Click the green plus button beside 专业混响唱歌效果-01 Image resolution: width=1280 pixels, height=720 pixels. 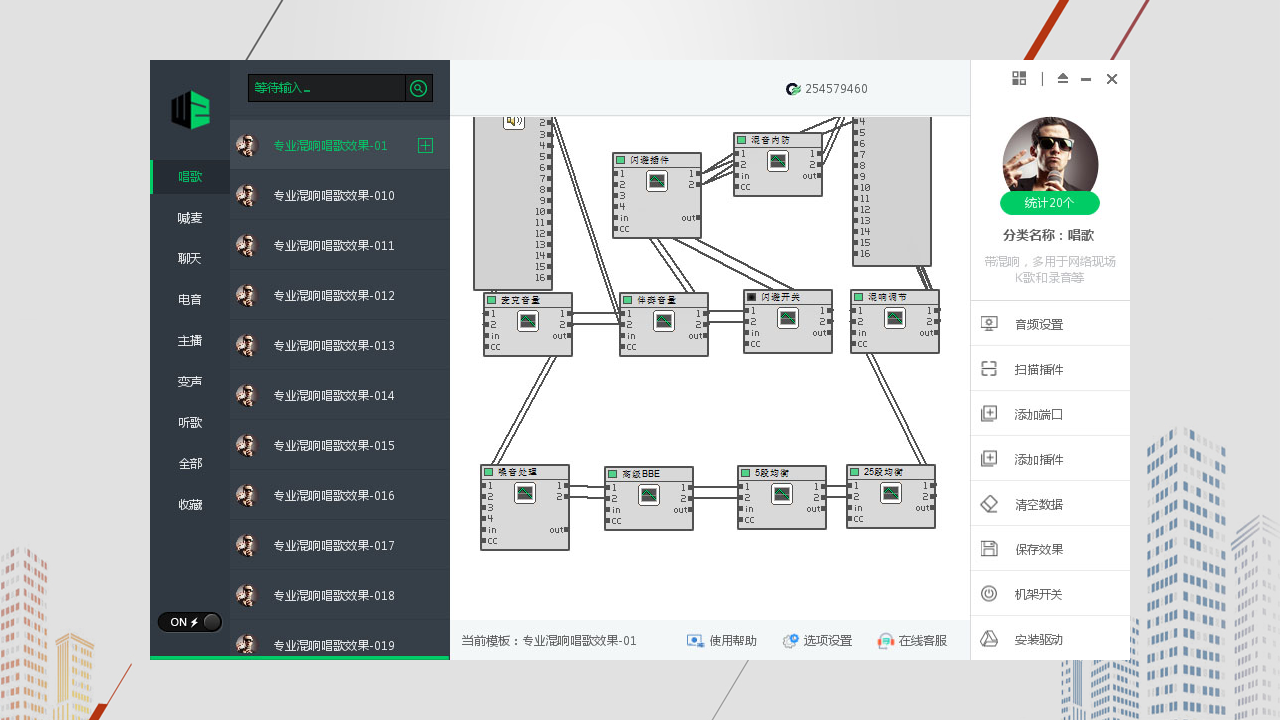[x=425, y=145]
